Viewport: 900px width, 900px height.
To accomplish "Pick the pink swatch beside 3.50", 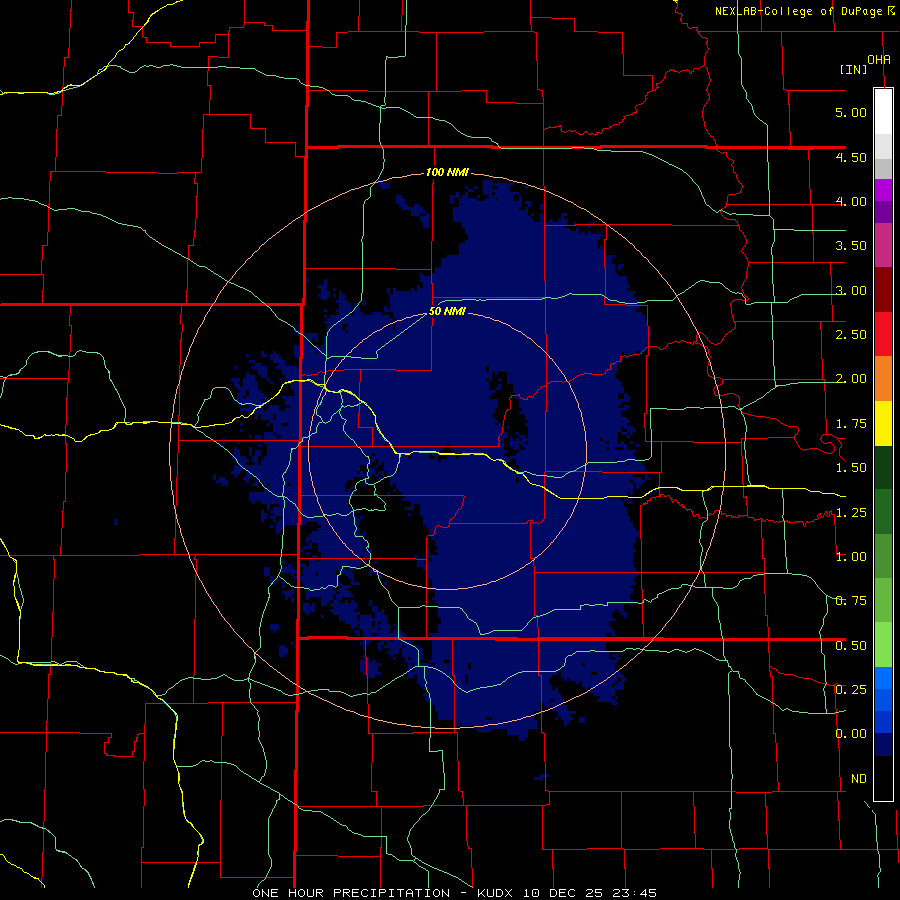I will pos(883,246).
